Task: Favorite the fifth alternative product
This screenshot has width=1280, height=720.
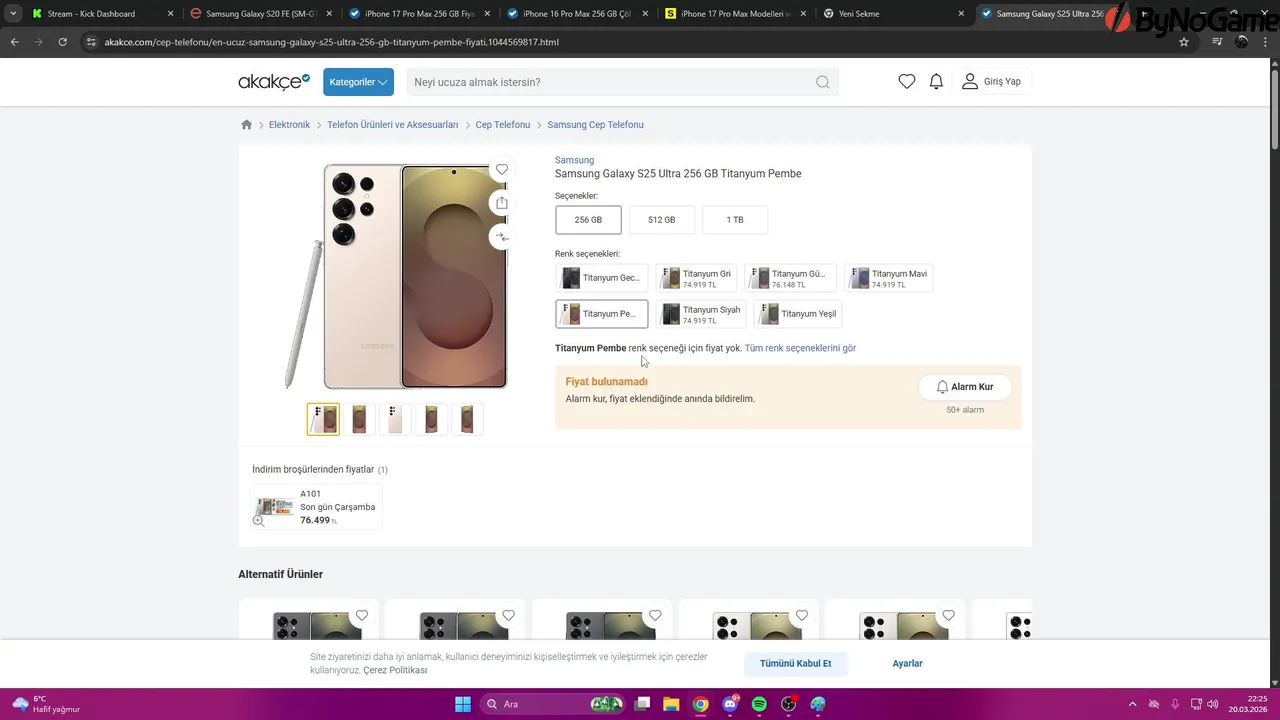Action: tap(948, 616)
